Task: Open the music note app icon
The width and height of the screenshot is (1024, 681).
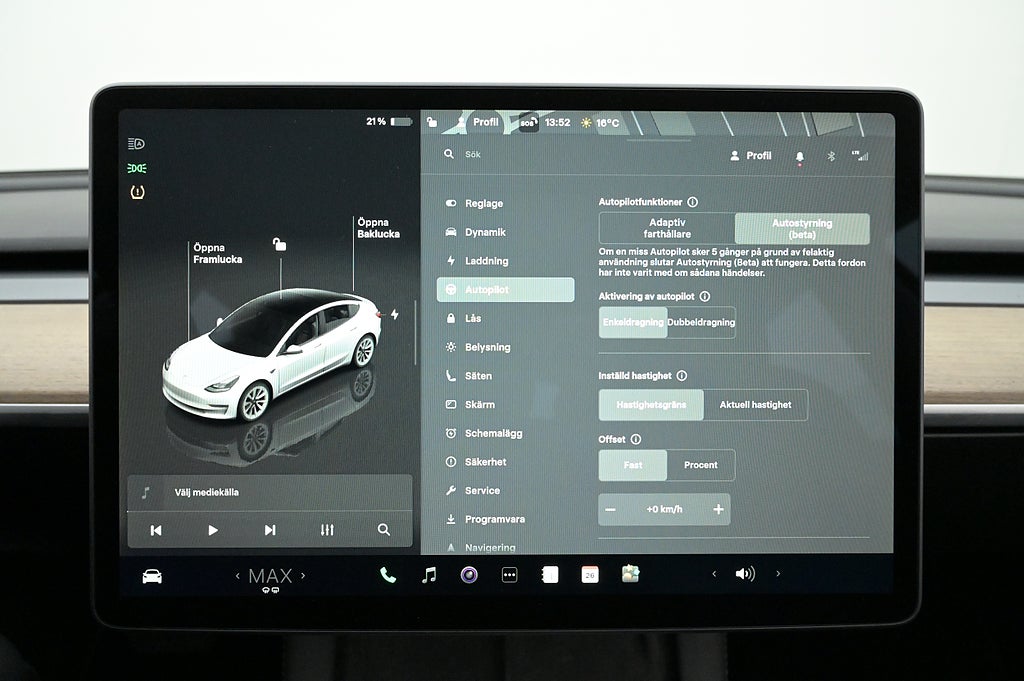Action: click(x=429, y=575)
